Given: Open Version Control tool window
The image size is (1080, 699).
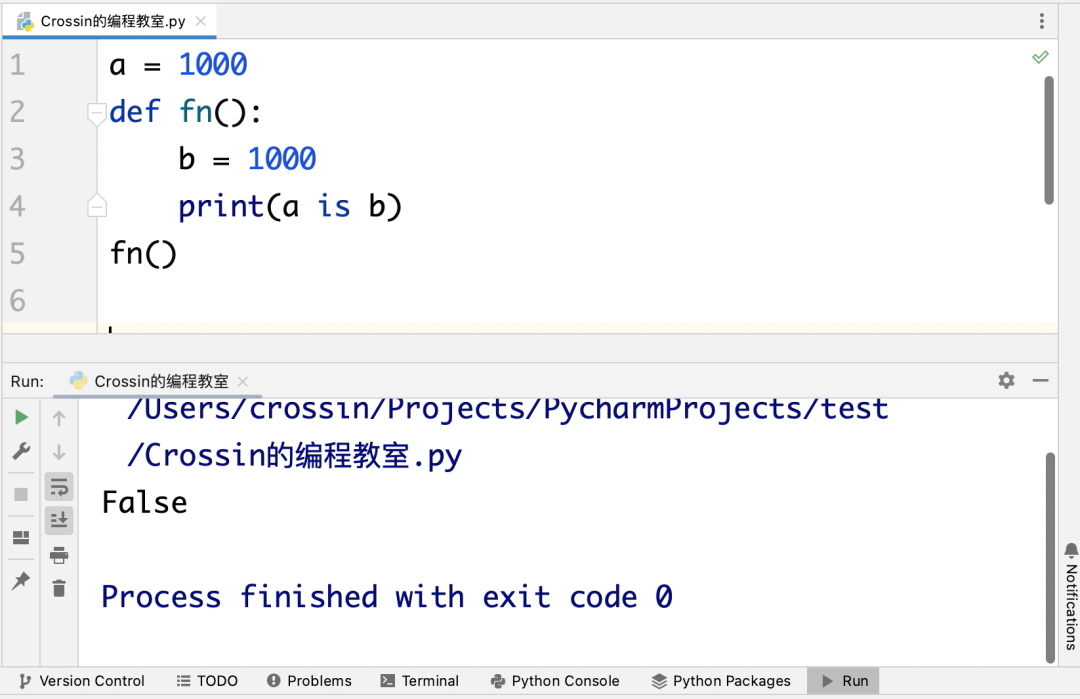Looking at the screenshot, I should click(x=82, y=681).
